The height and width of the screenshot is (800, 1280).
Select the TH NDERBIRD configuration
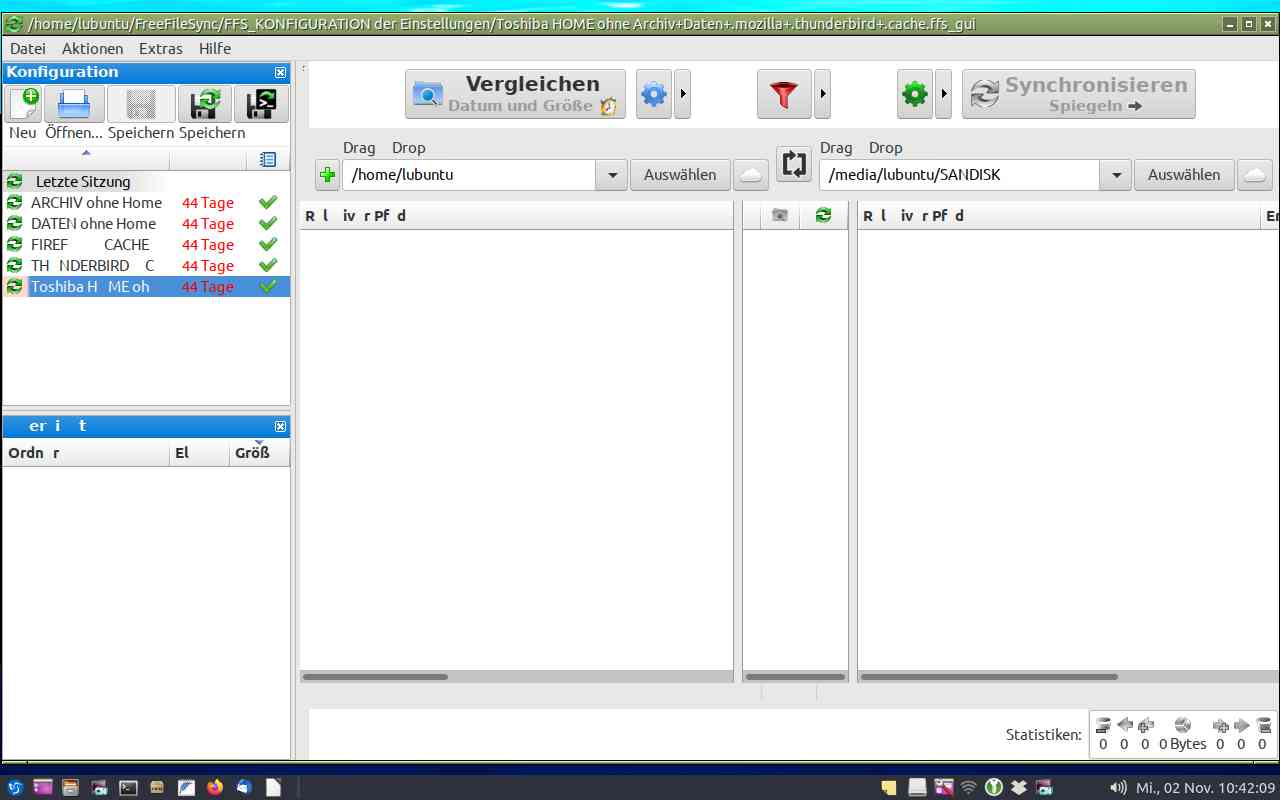[146, 266]
